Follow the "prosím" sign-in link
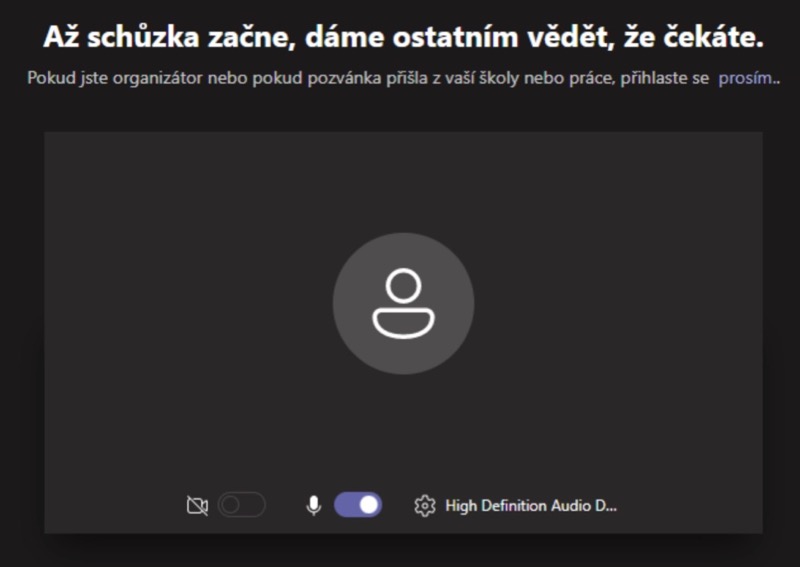Screen dimensions: 800x567 click(x=745, y=78)
